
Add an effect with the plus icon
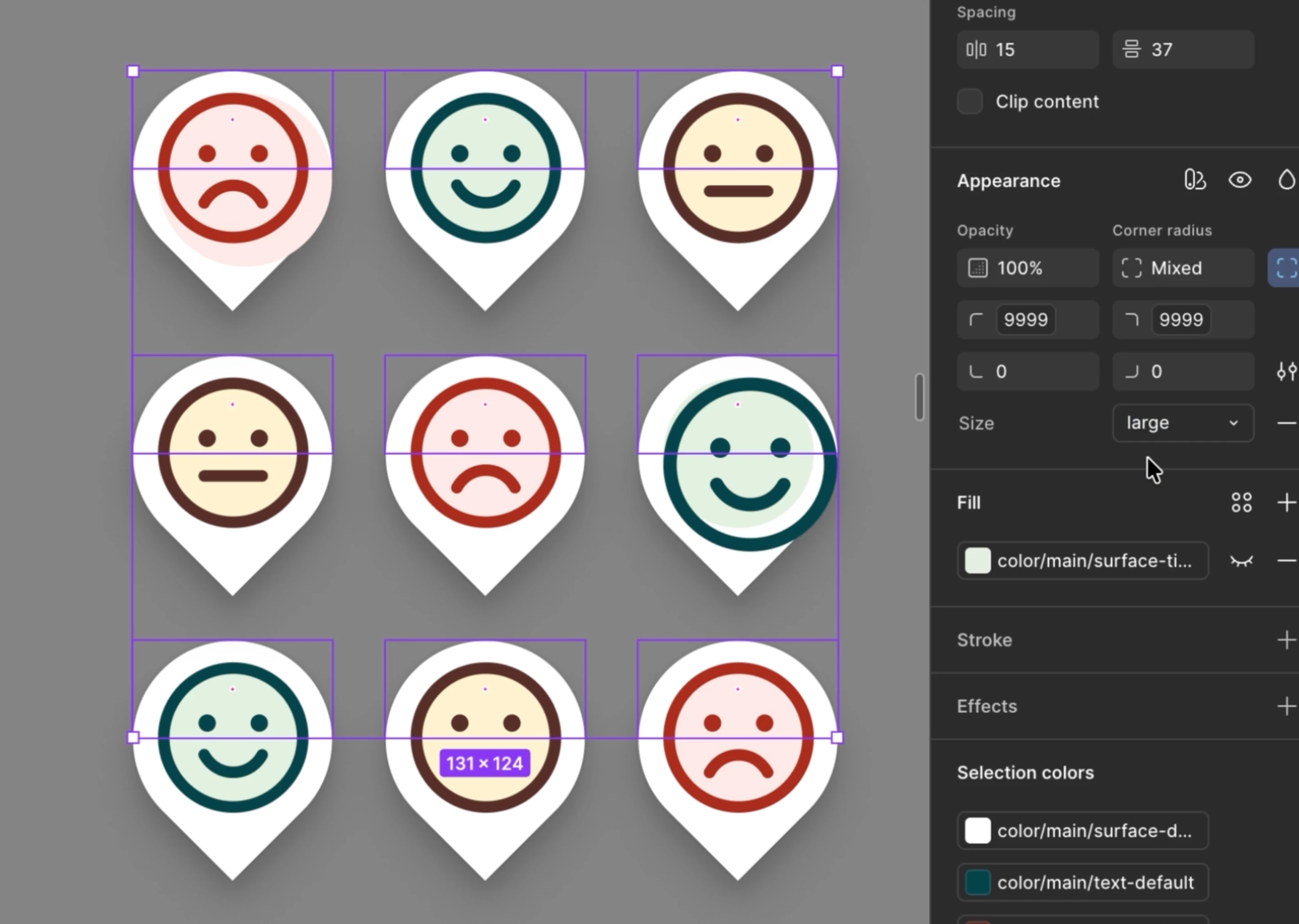click(x=1286, y=707)
